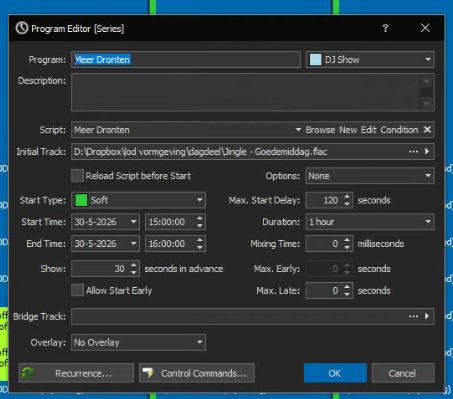Decrease Mixing Time with the down arrow
The image size is (453, 399).
coord(347,247)
